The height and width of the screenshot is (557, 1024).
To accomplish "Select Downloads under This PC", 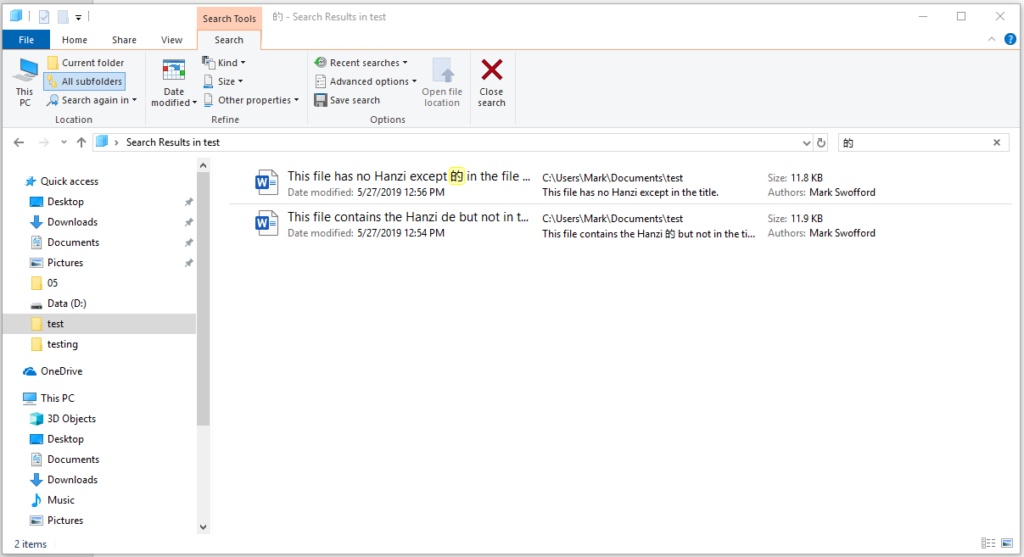I will click(x=72, y=479).
